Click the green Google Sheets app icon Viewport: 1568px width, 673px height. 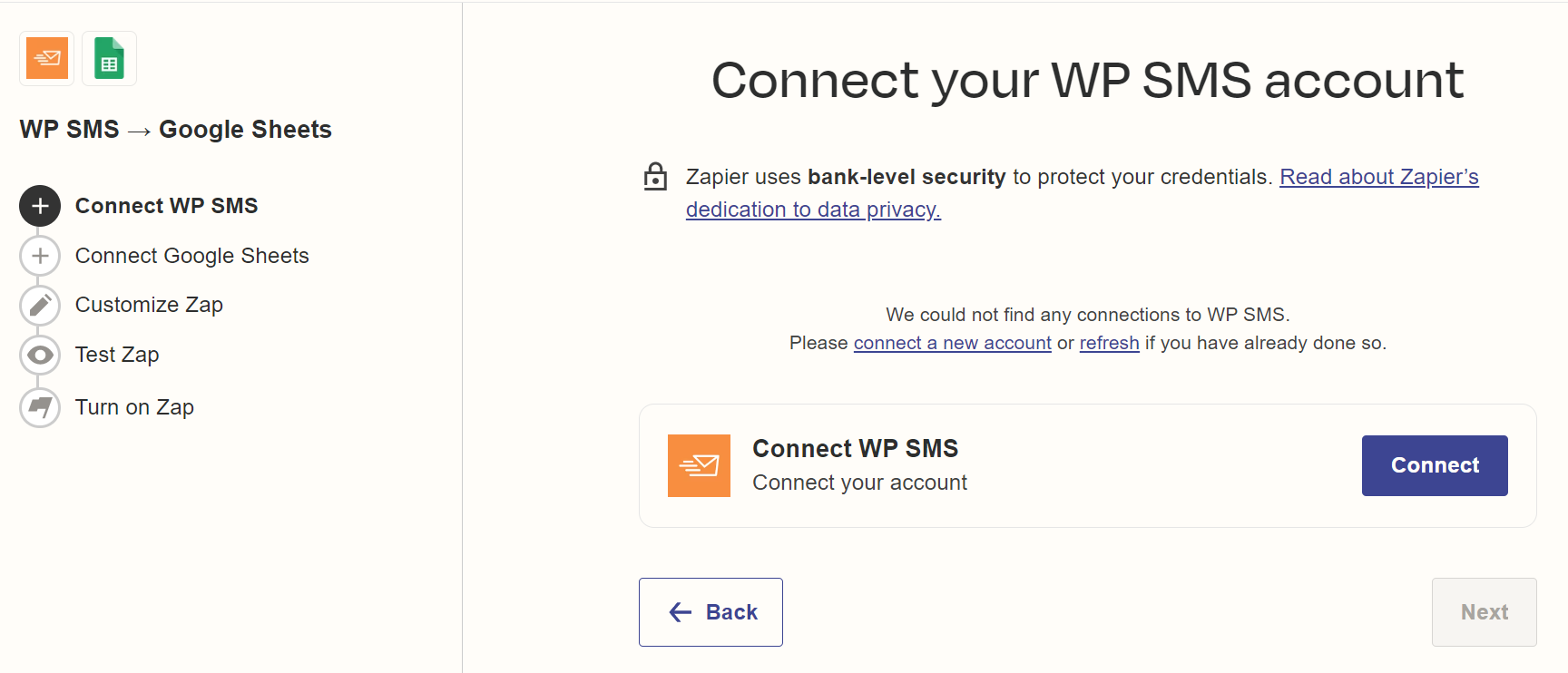point(109,58)
